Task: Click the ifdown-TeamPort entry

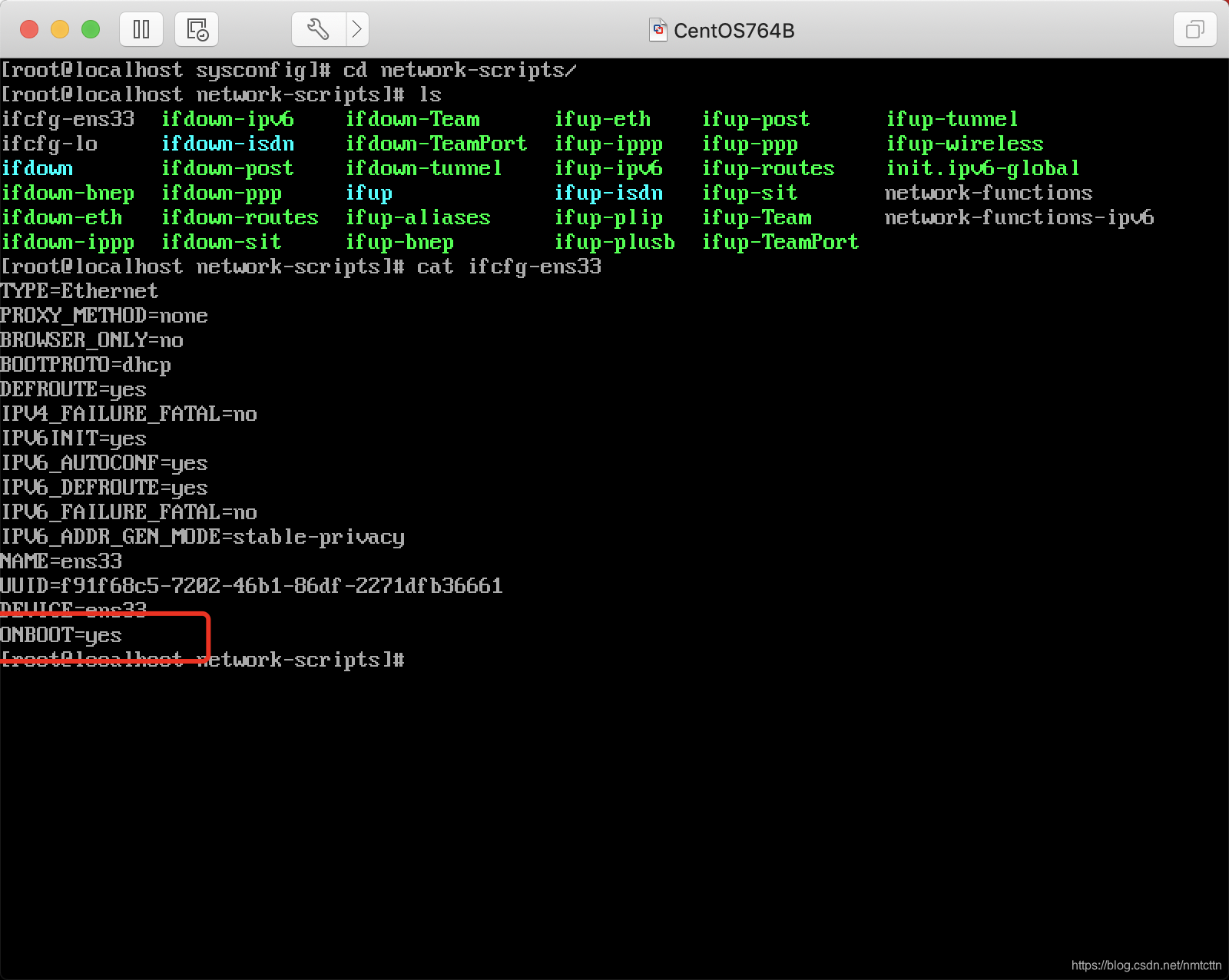Action: tap(436, 144)
